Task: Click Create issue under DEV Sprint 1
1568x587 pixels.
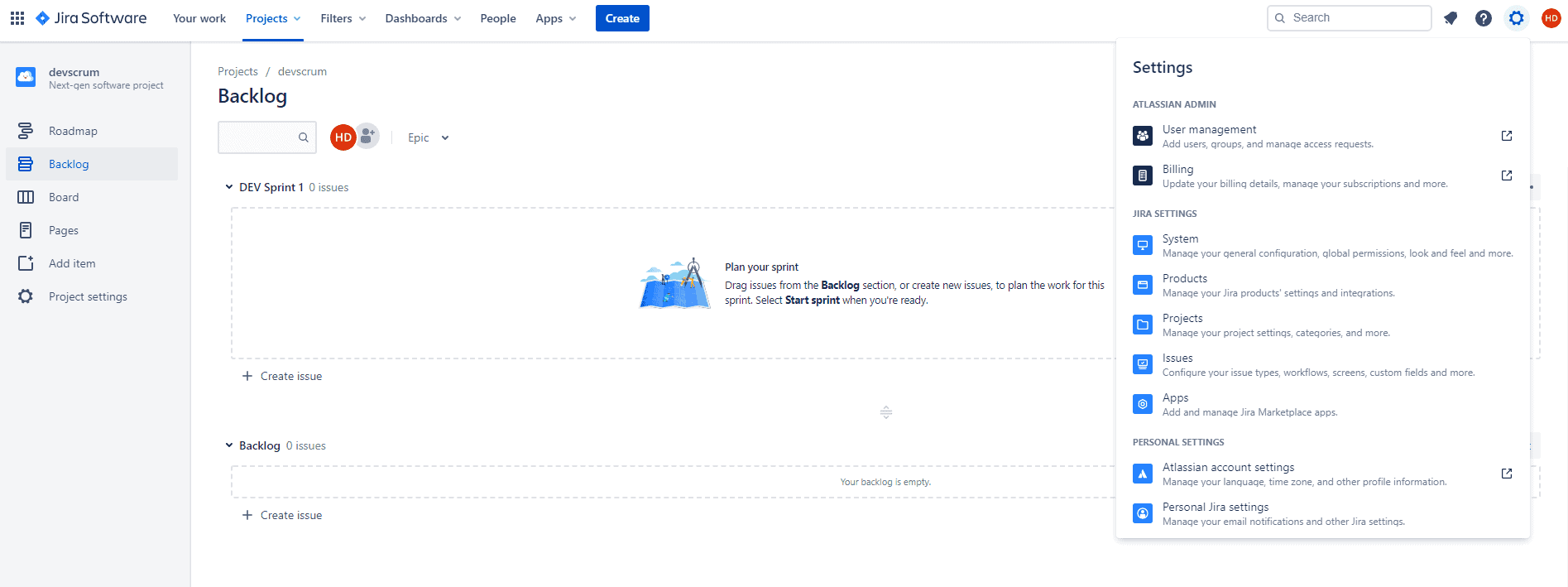Action: (x=282, y=376)
